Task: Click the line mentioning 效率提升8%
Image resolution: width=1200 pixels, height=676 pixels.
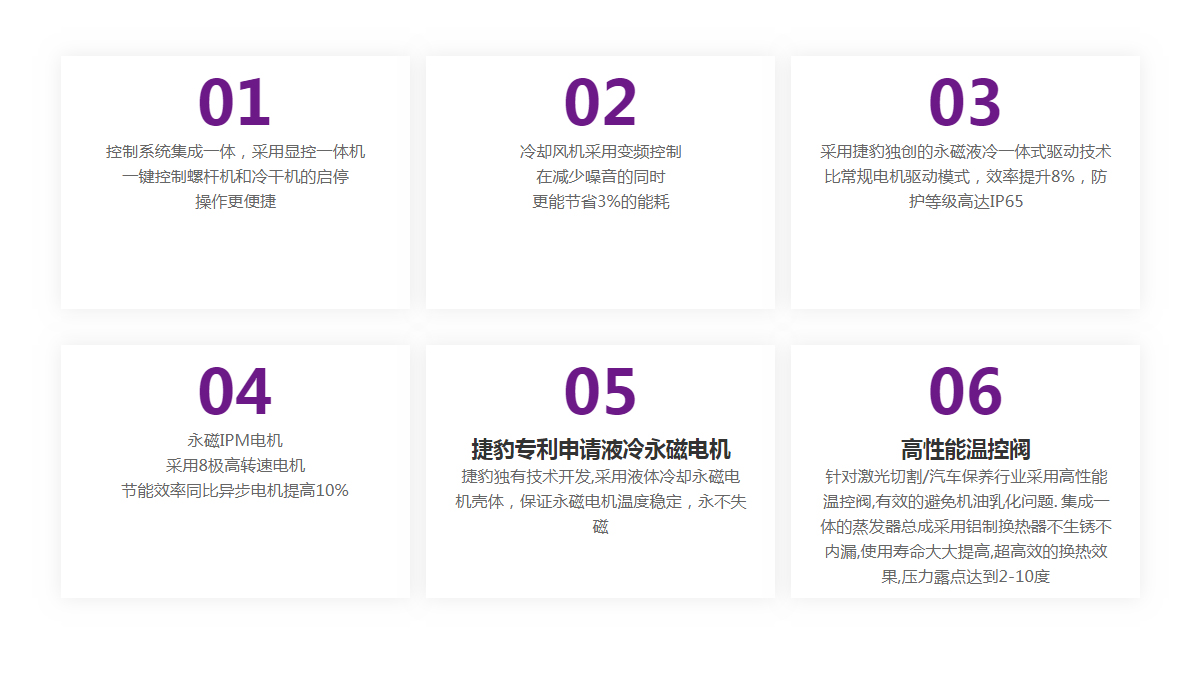Action: pyautogui.click(x=965, y=177)
